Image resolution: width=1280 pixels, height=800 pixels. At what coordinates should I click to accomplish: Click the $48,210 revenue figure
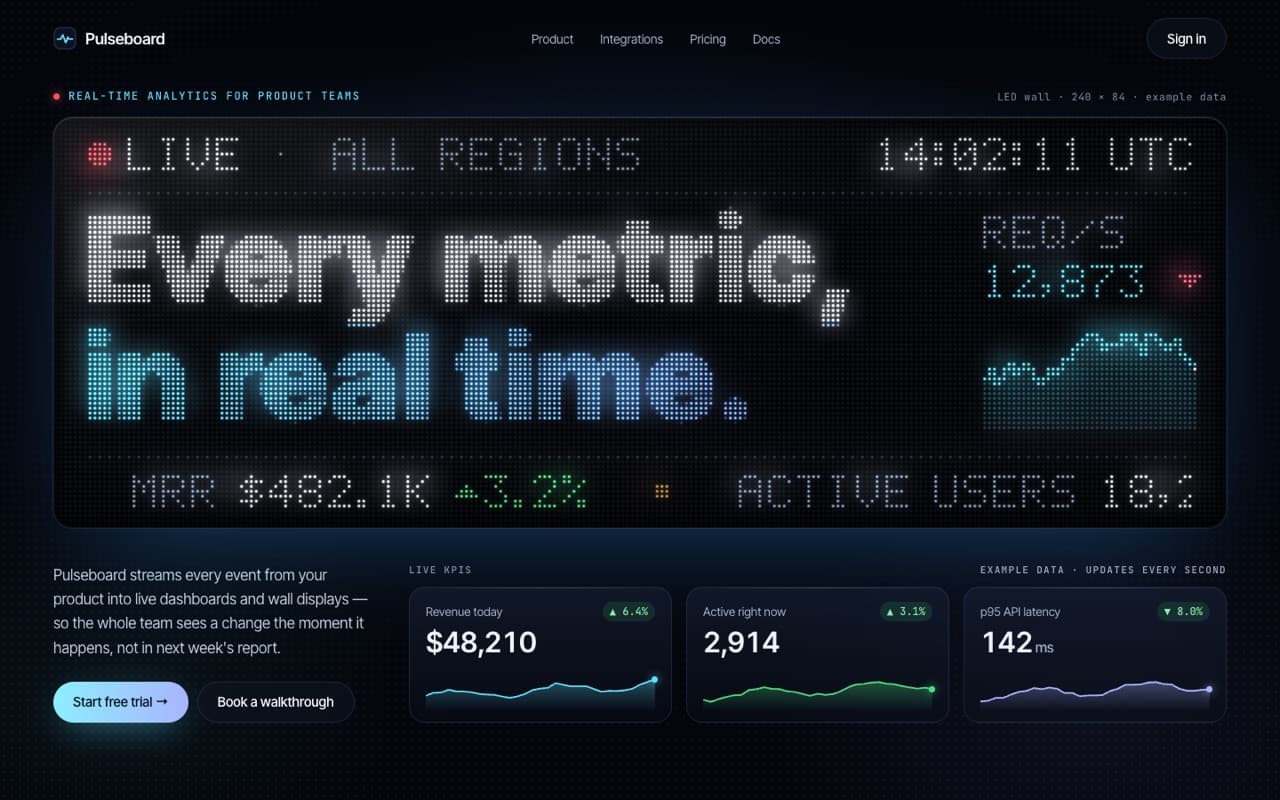point(481,642)
